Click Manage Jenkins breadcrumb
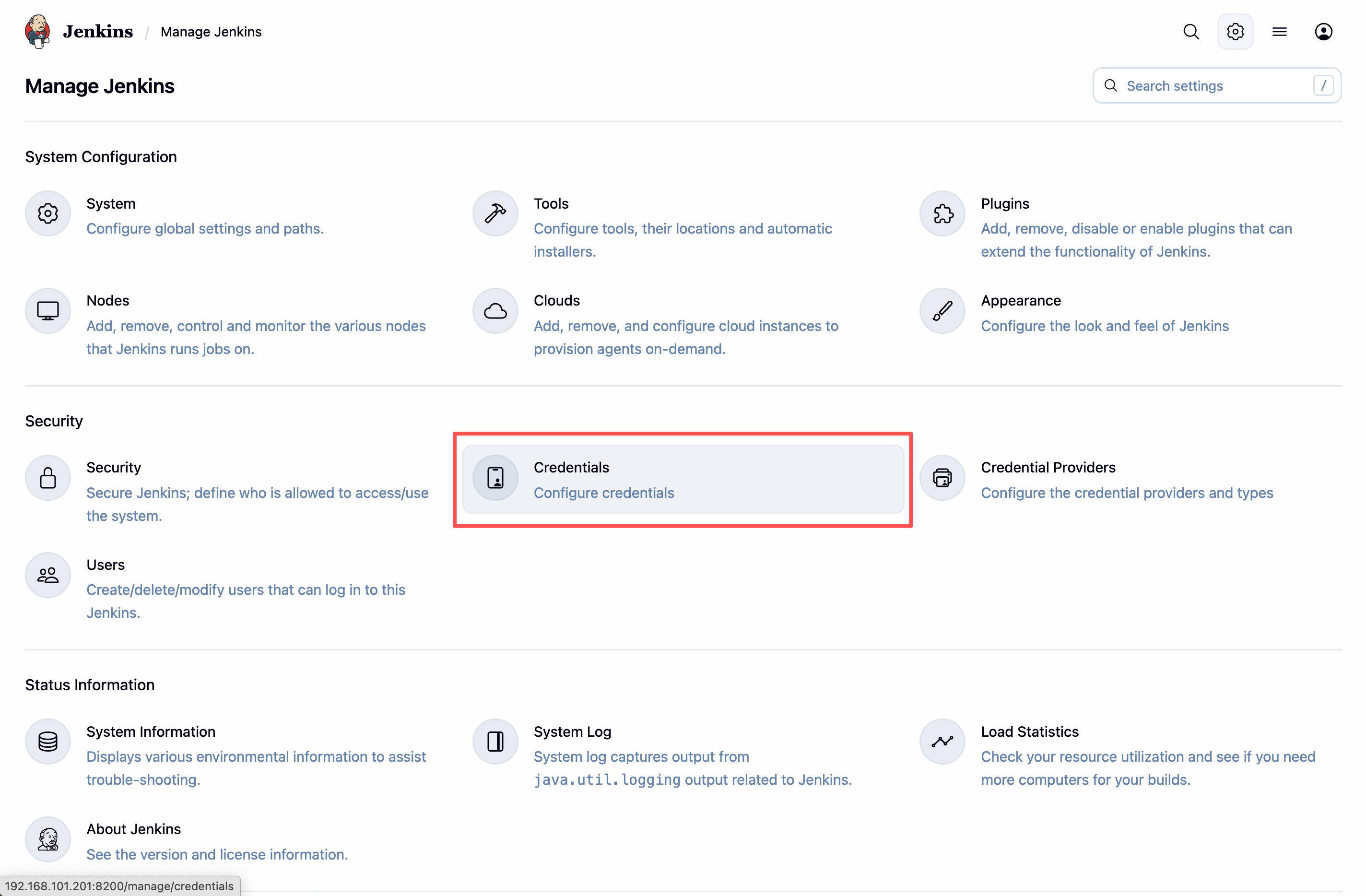Viewport: 1366px width, 896px height. (211, 32)
